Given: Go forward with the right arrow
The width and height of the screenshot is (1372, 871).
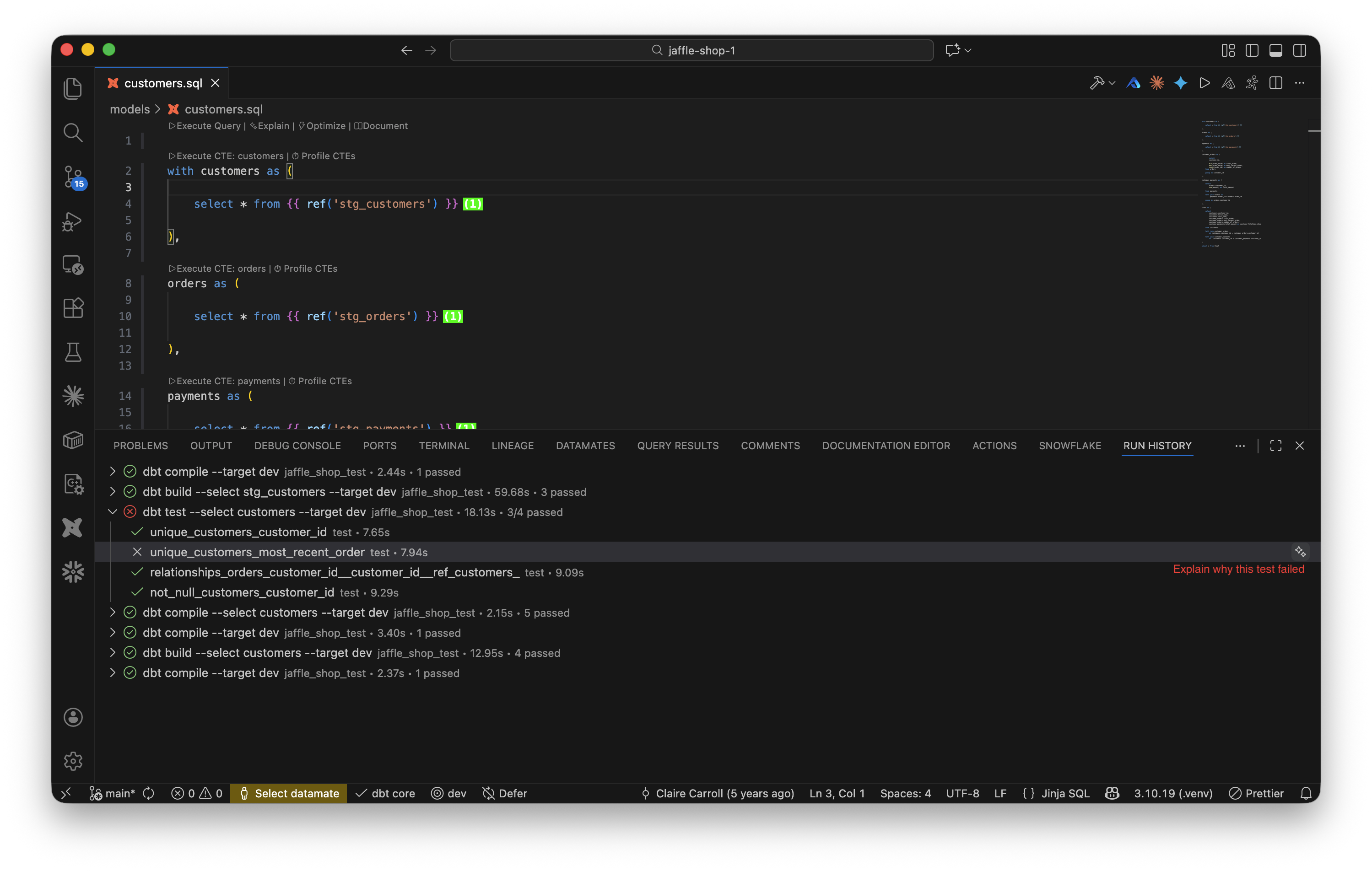Looking at the screenshot, I should coord(431,50).
